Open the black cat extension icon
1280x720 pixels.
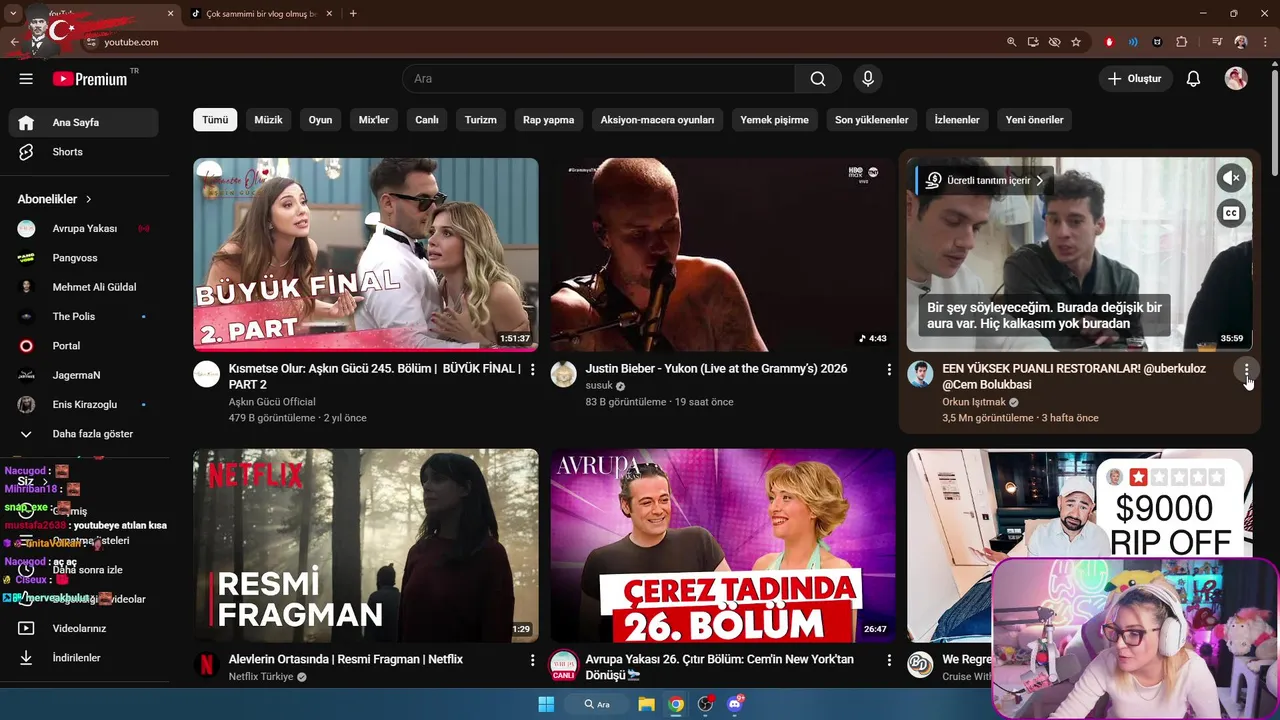1157,42
